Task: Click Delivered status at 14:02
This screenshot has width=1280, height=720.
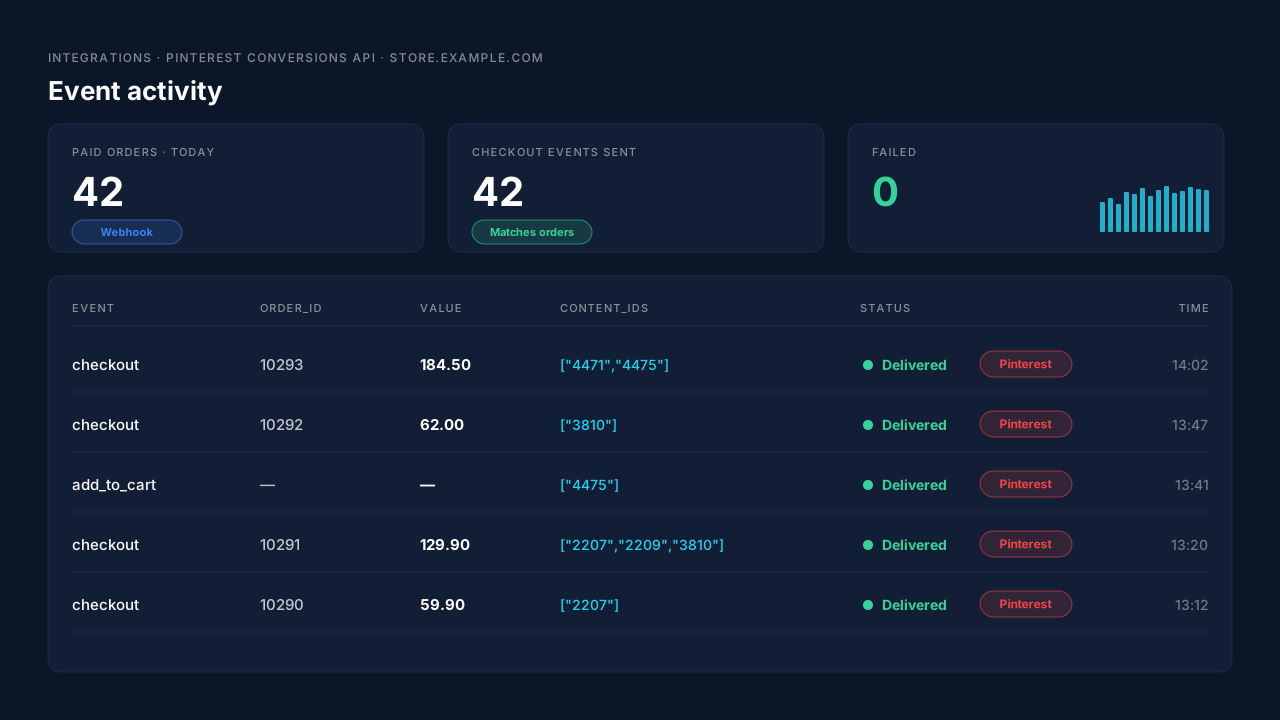Action: click(914, 365)
